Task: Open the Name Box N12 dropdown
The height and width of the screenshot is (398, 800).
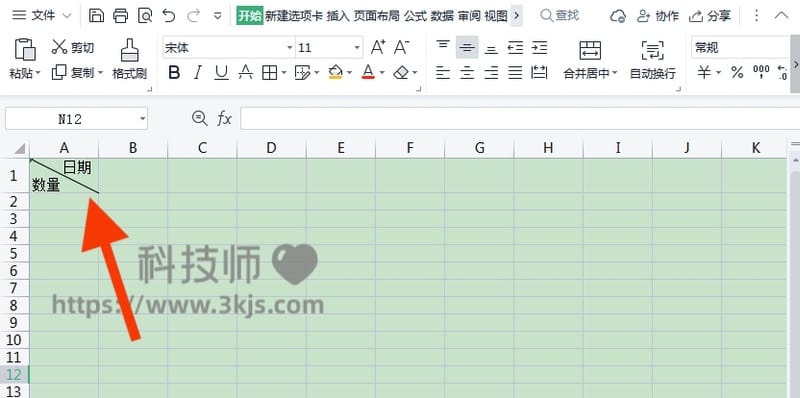Action: tap(142, 119)
